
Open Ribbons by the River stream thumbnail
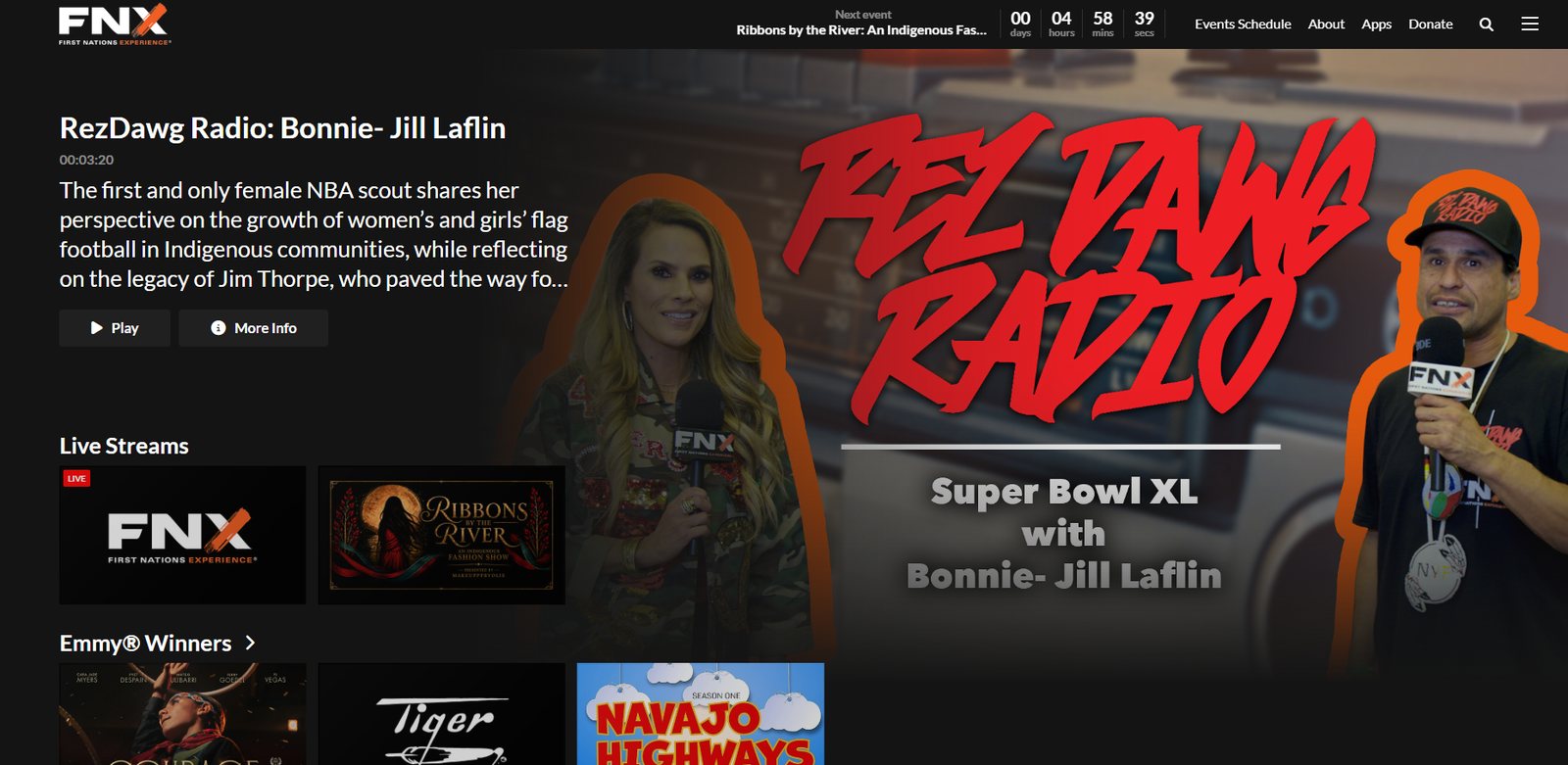(x=442, y=535)
